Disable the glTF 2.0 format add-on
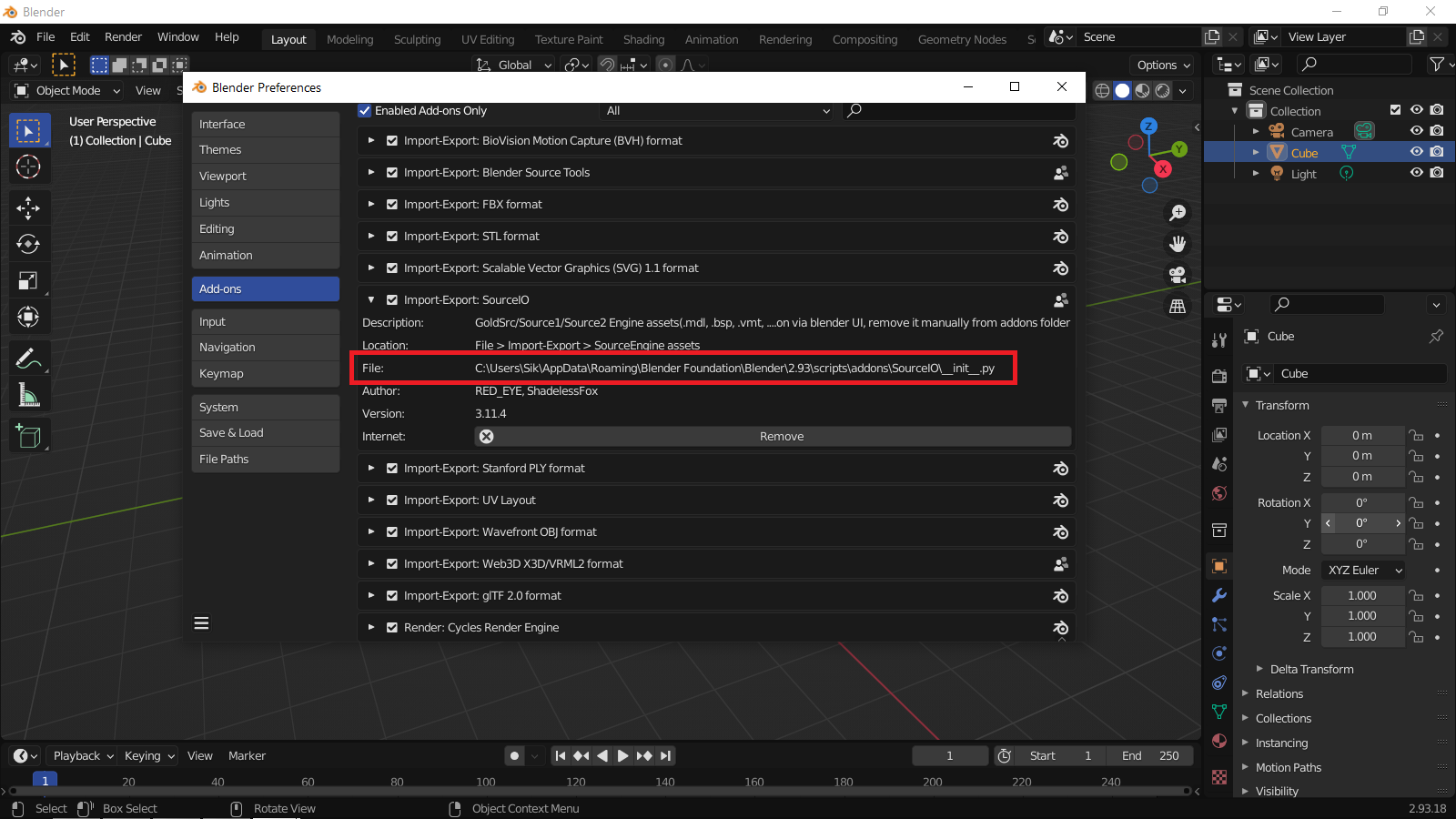This screenshot has width=1456, height=819. tap(392, 596)
